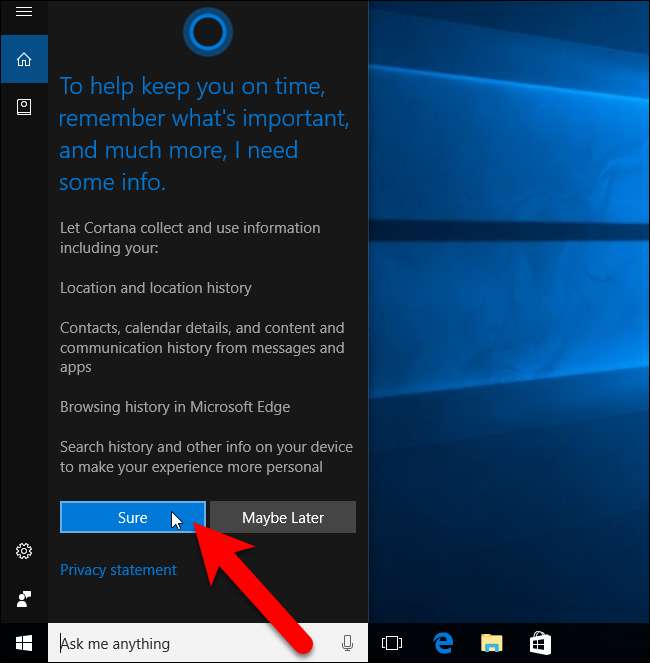Open Task View on the taskbar
Screen dimensions: 650x663
point(392,643)
